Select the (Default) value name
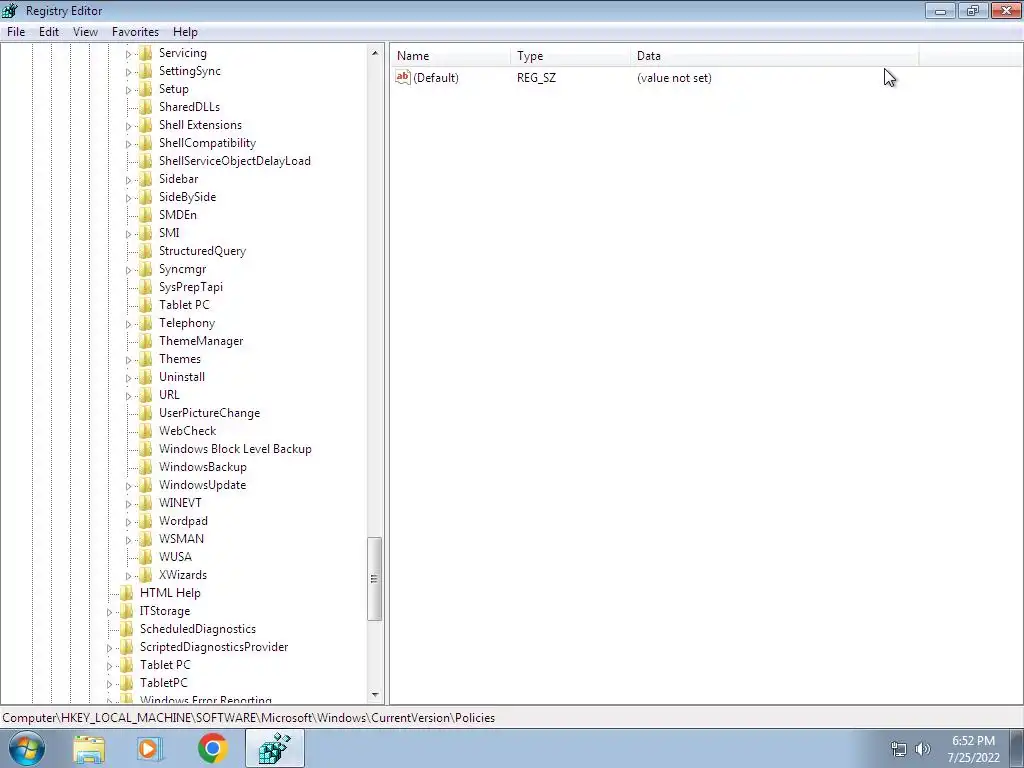1024x768 pixels. (436, 78)
